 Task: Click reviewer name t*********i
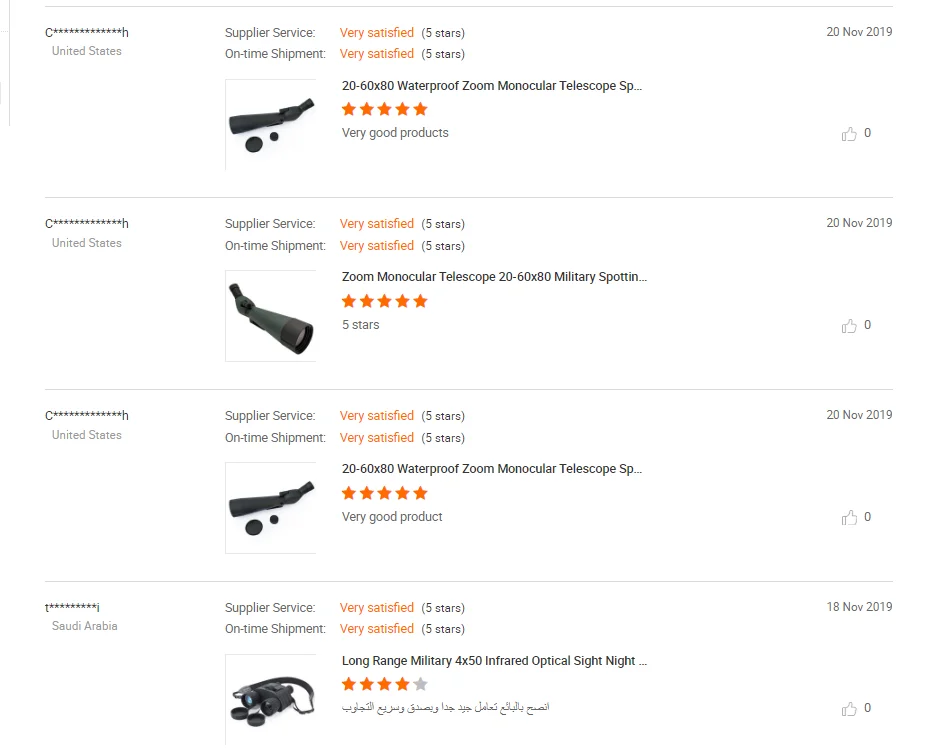[72, 608]
